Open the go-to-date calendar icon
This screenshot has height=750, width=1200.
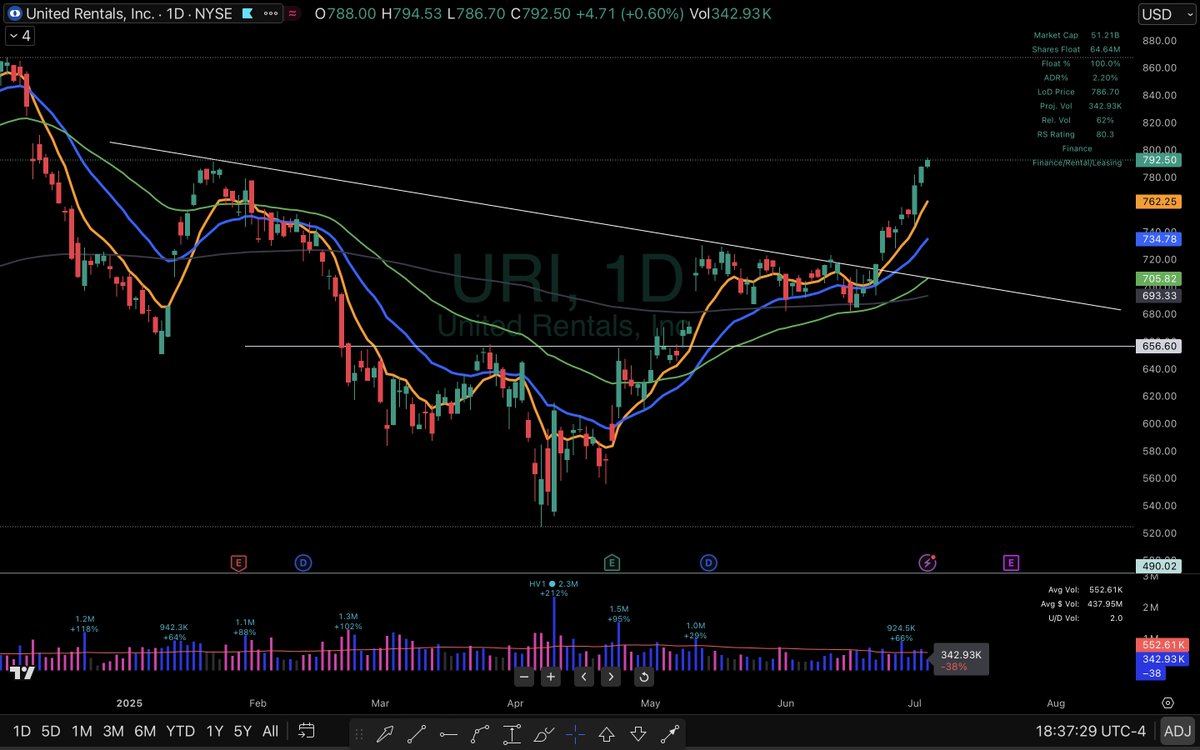[307, 731]
